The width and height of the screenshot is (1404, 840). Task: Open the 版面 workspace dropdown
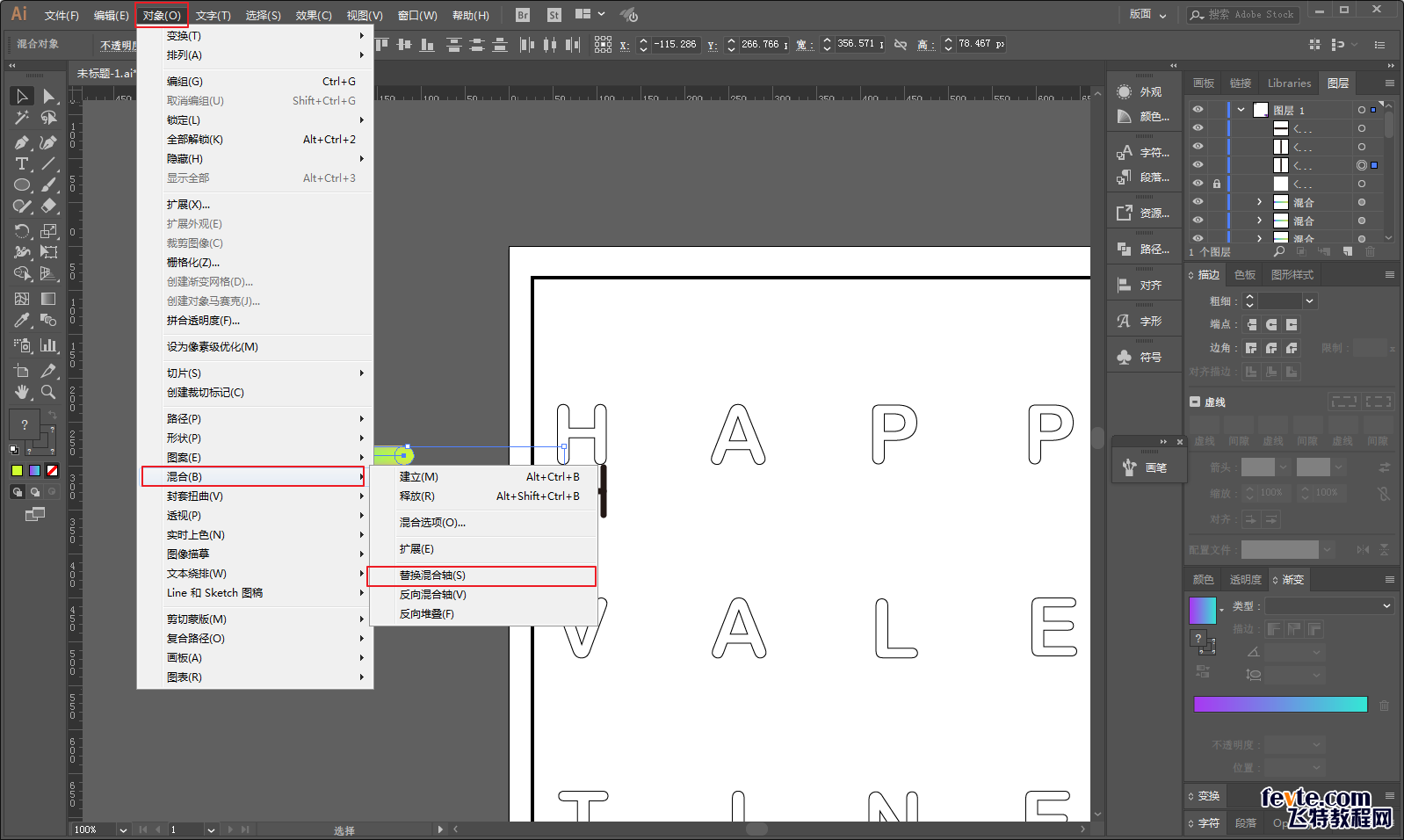[1147, 14]
